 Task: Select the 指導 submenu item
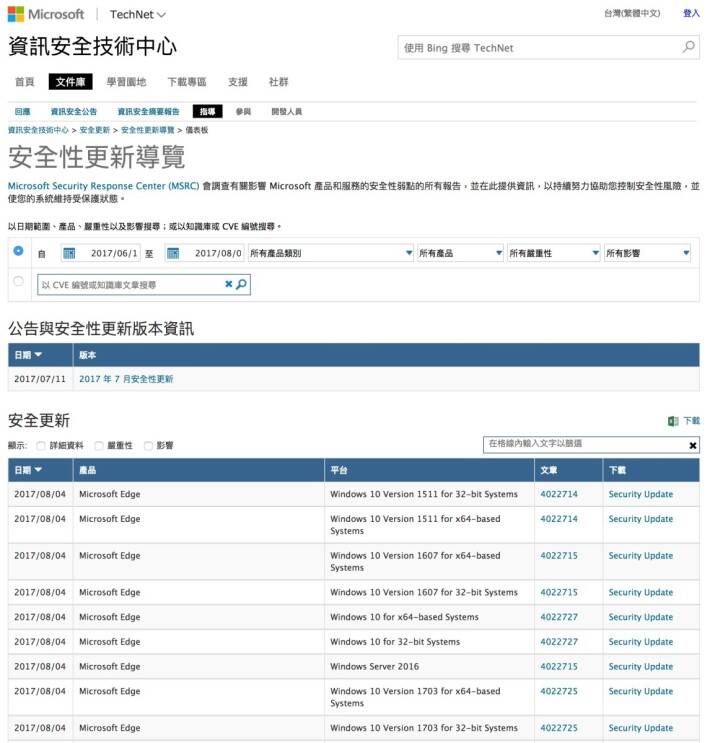pos(208,111)
